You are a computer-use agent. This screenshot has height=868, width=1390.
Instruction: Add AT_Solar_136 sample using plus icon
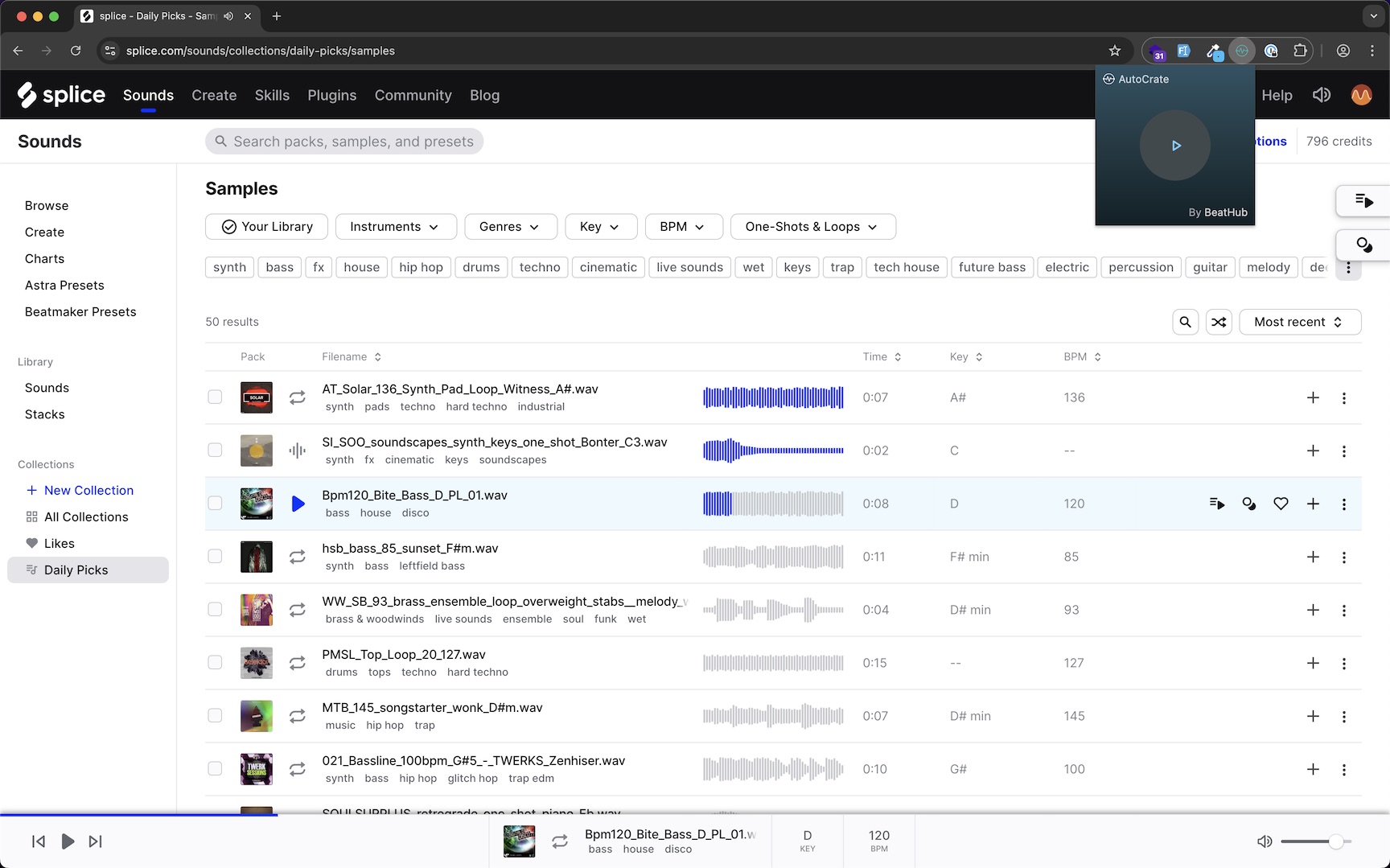coord(1313,397)
